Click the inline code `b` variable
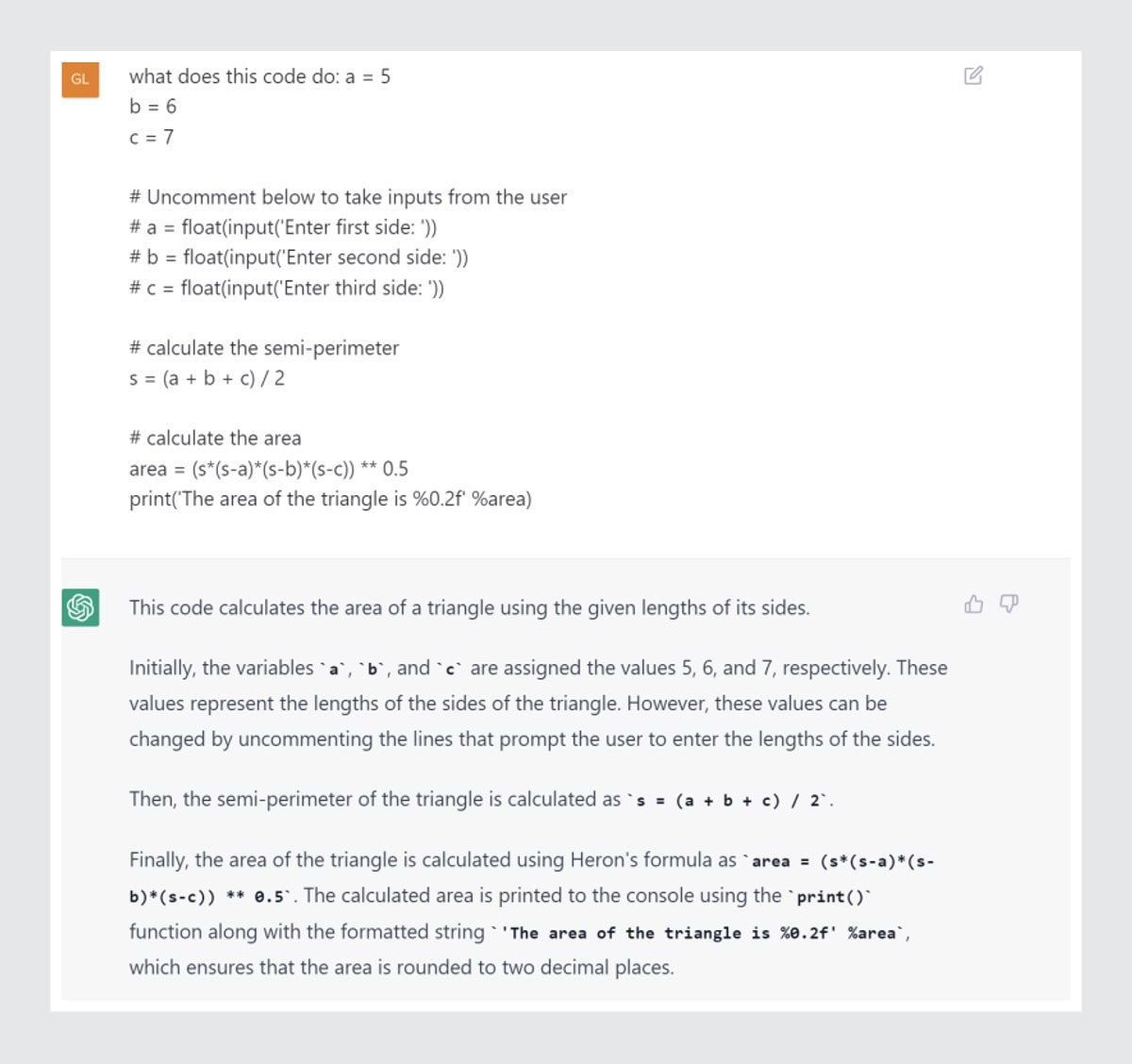Viewport: 1132px width, 1064px height. (x=372, y=668)
